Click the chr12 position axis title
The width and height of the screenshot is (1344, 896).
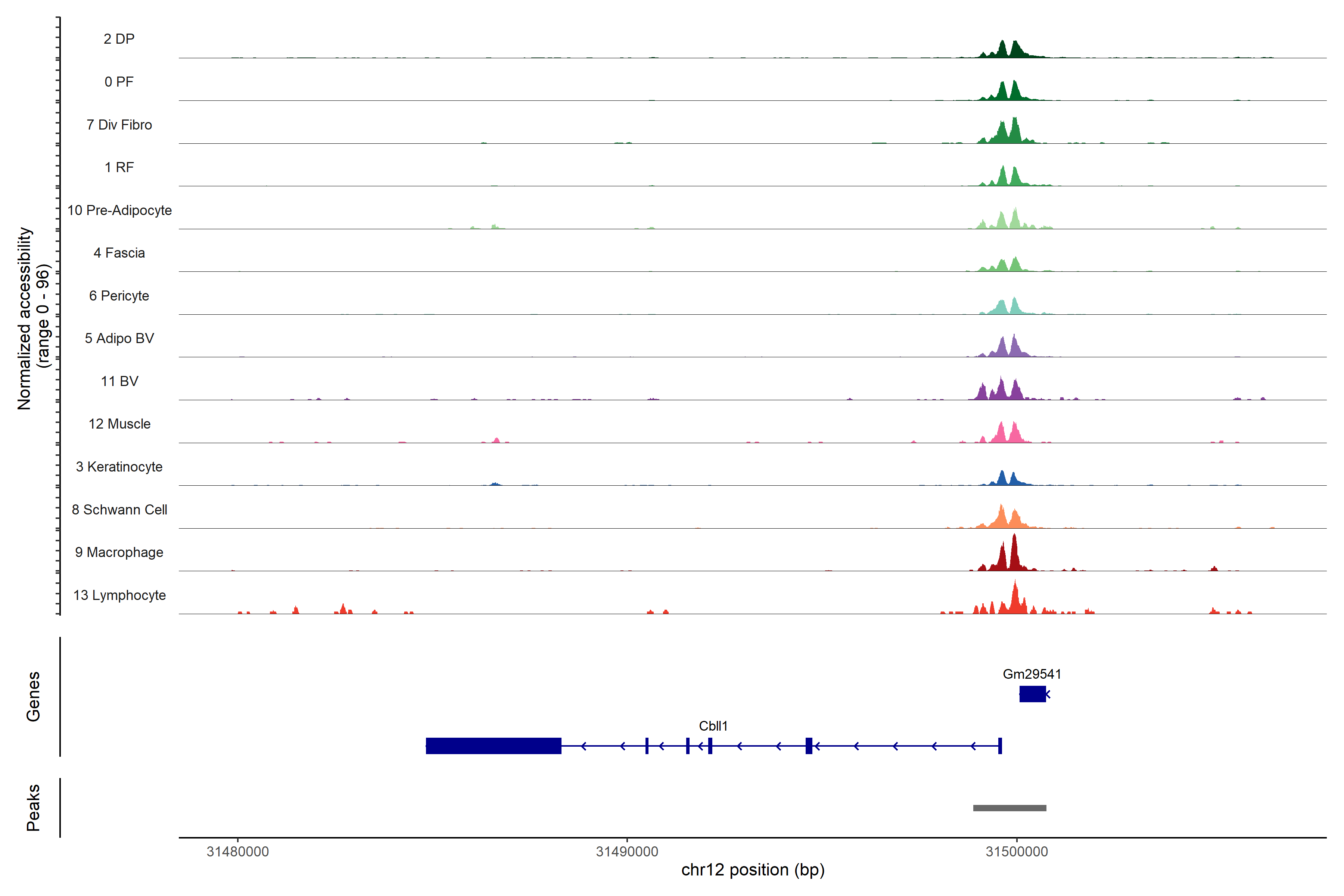[x=753, y=870]
